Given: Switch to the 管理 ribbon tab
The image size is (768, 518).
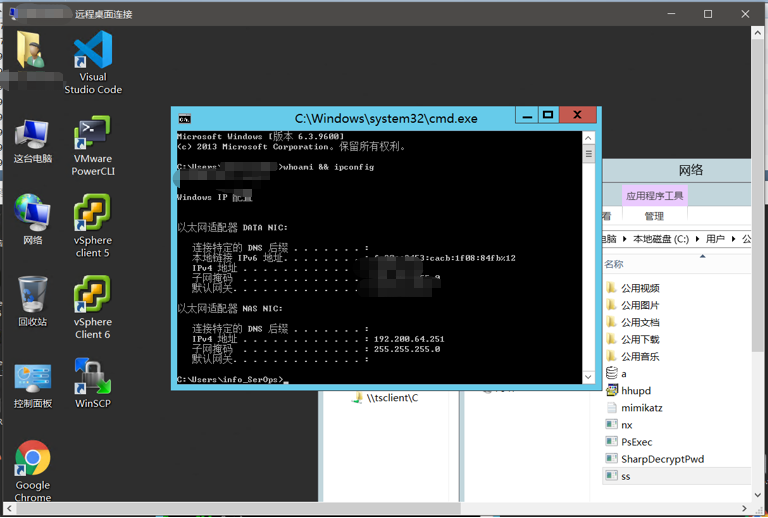Looking at the screenshot, I should point(654,216).
